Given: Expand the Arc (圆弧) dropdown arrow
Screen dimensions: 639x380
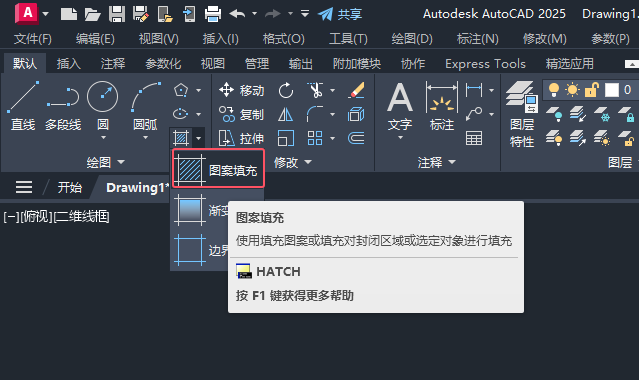Looking at the screenshot, I should (145, 138).
